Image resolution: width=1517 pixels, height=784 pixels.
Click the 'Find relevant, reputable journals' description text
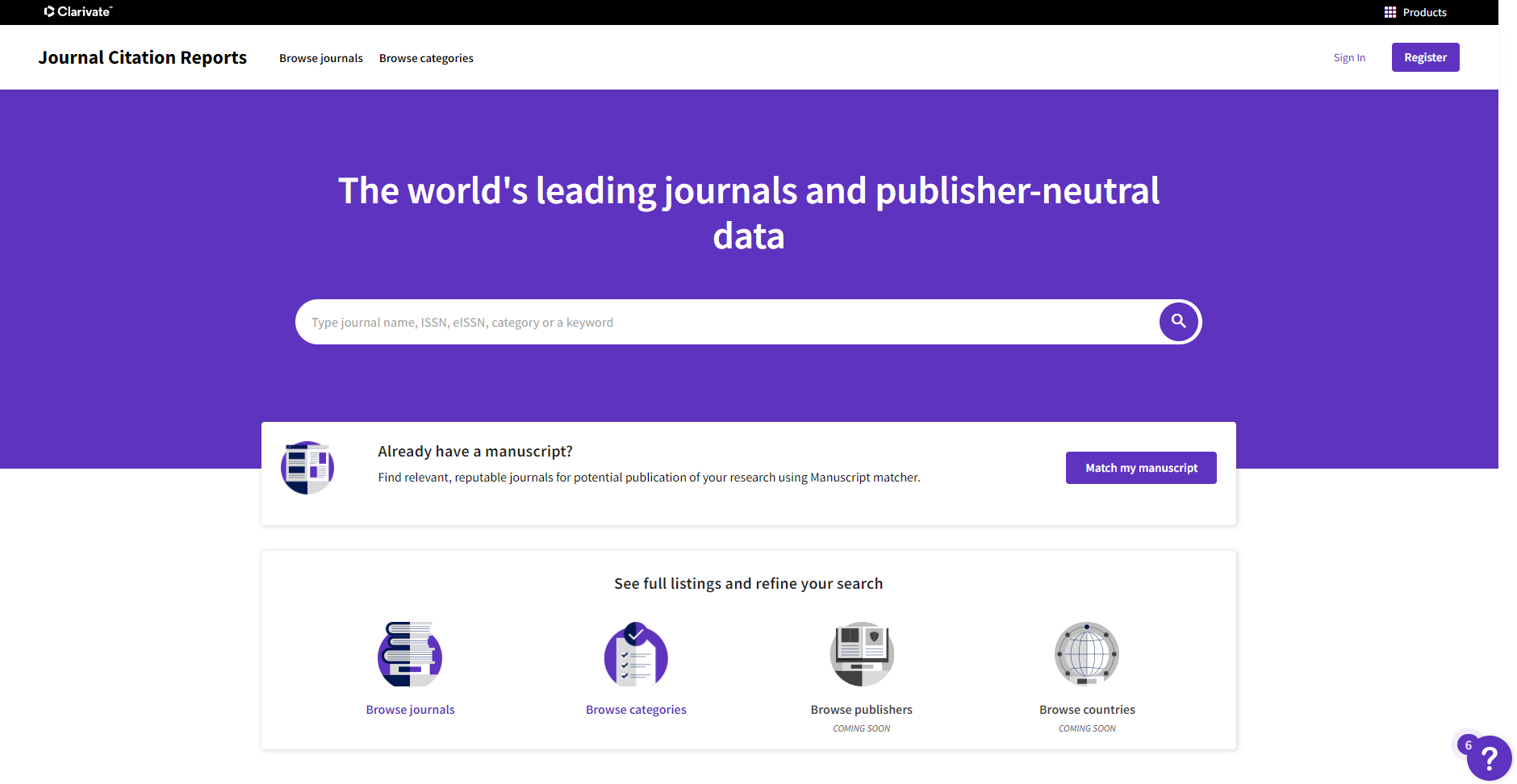point(649,477)
